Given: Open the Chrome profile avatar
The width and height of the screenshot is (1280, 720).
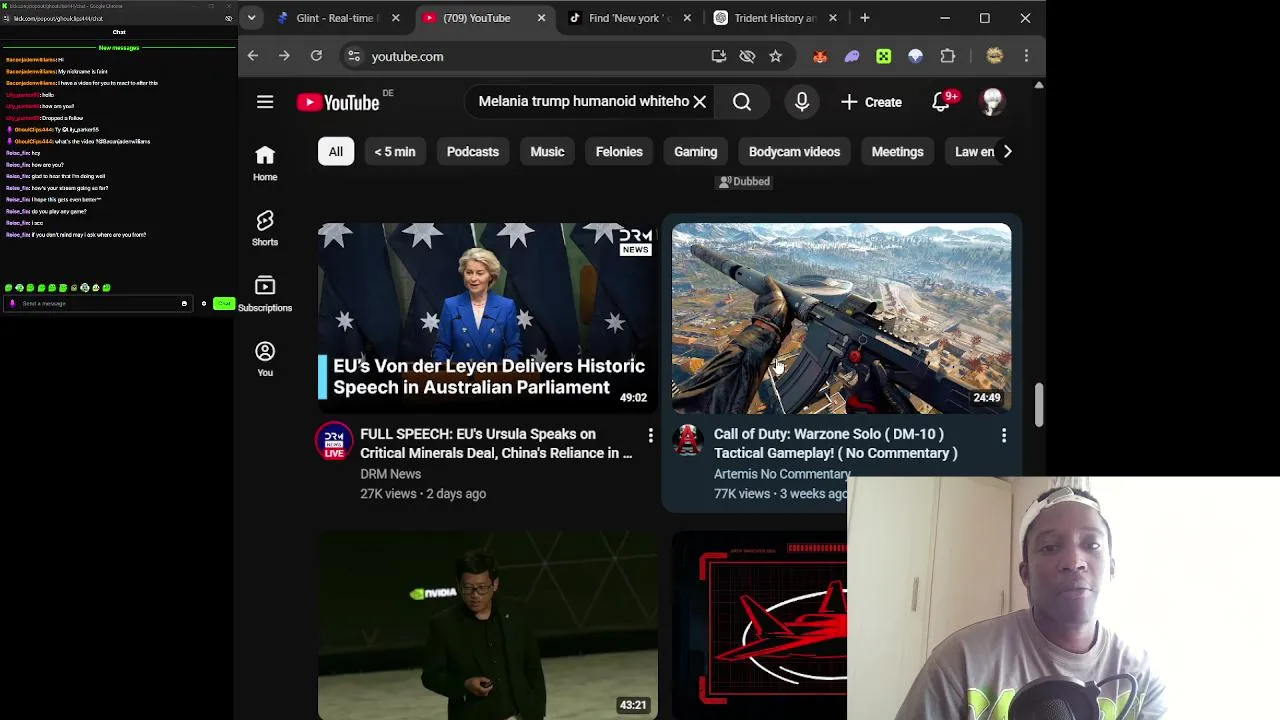Looking at the screenshot, I should [x=994, y=56].
